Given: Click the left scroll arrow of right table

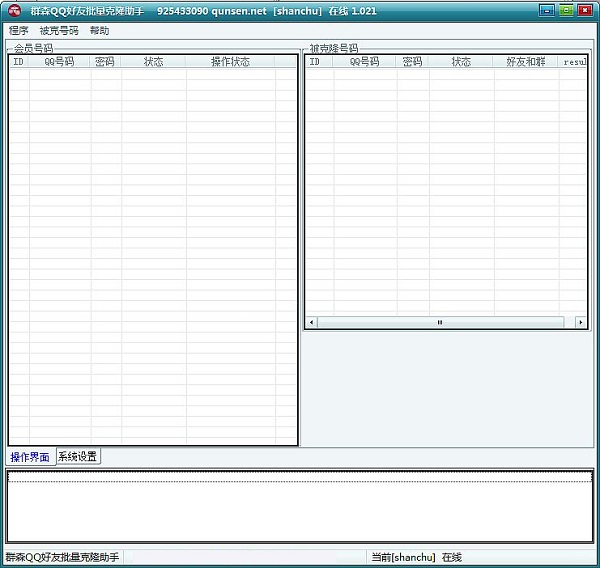Looking at the screenshot, I should pyautogui.click(x=311, y=323).
